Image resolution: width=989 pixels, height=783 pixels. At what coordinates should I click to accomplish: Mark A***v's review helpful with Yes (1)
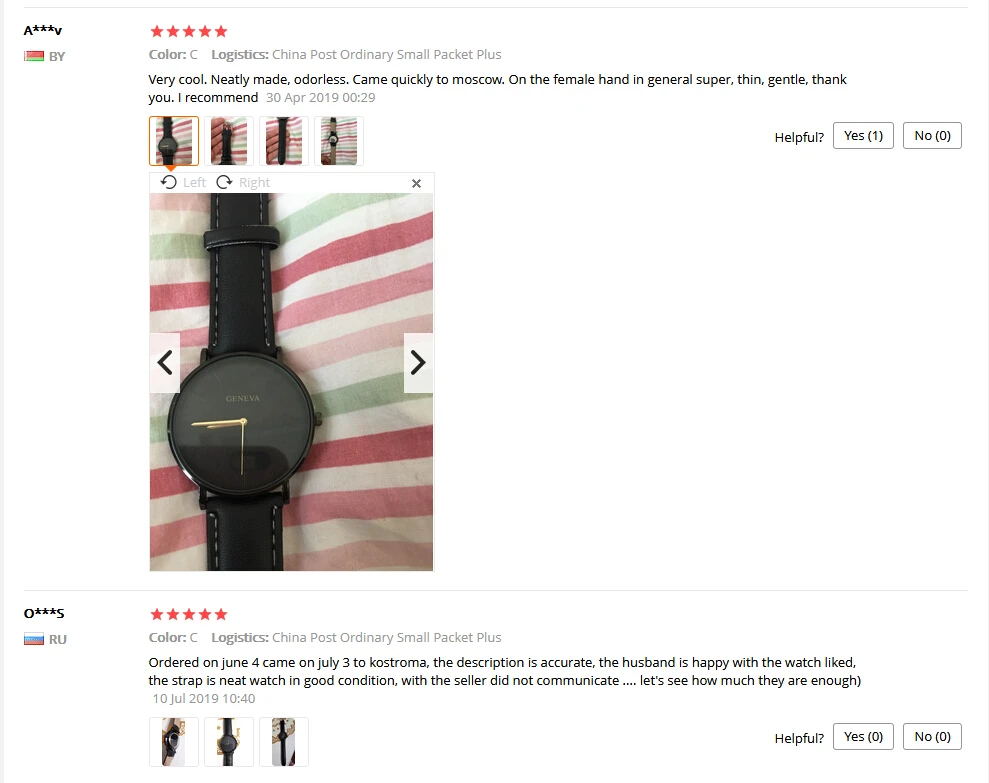863,136
